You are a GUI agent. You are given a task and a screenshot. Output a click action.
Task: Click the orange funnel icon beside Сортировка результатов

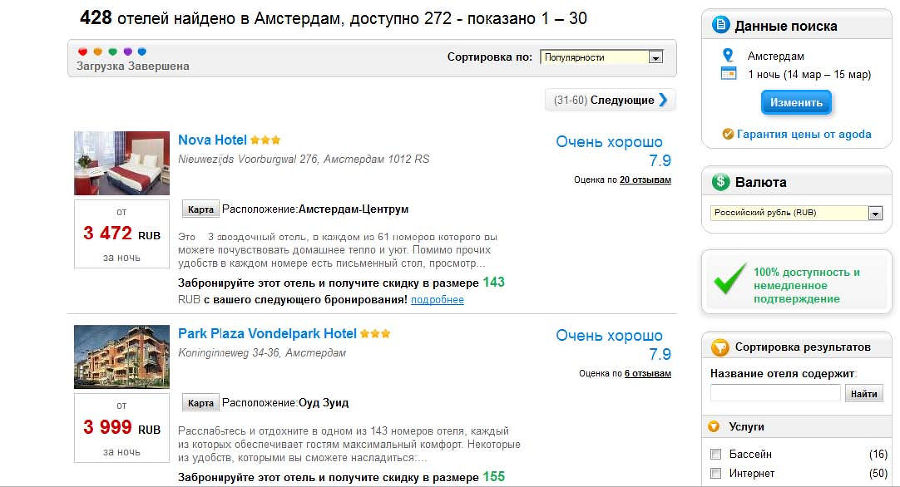718,348
